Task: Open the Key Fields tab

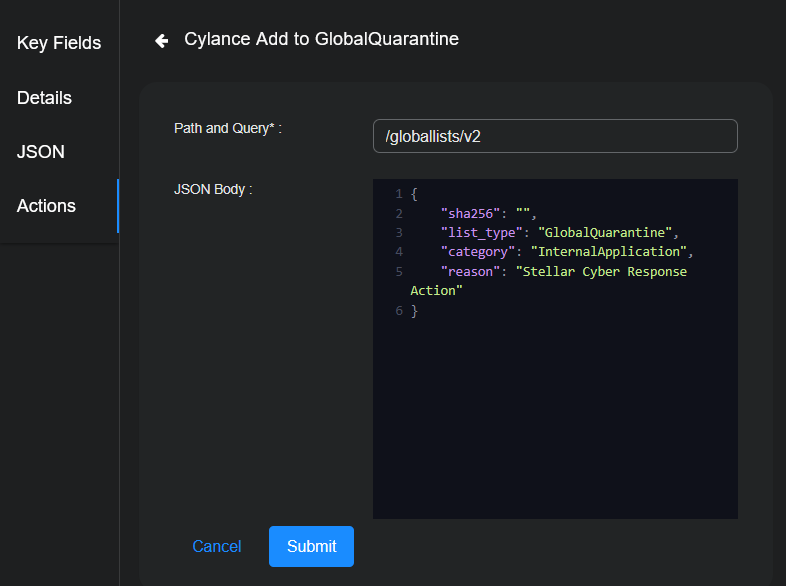Action: click(59, 43)
